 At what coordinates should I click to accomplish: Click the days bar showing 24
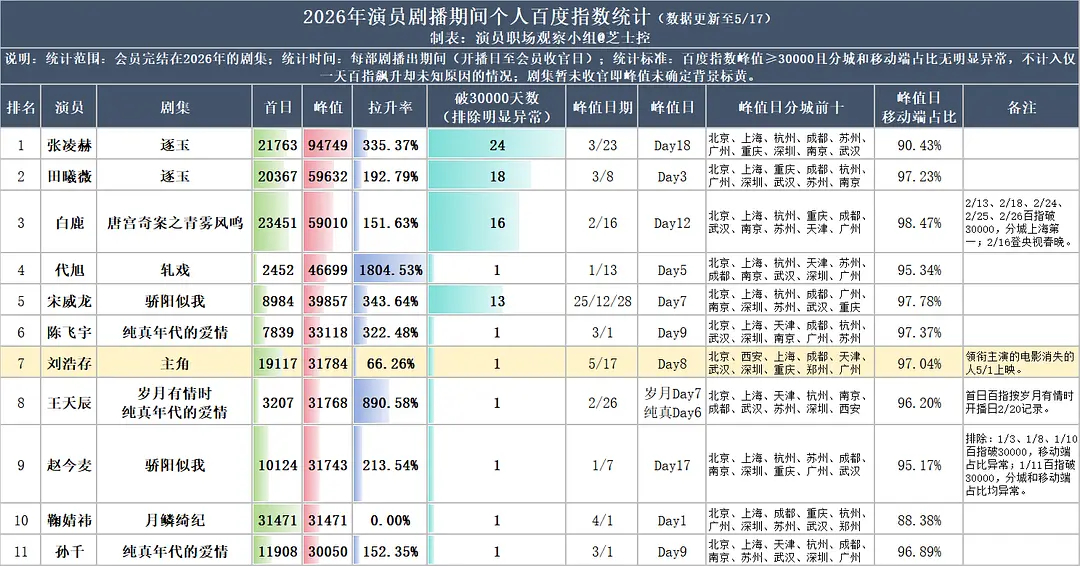point(497,145)
